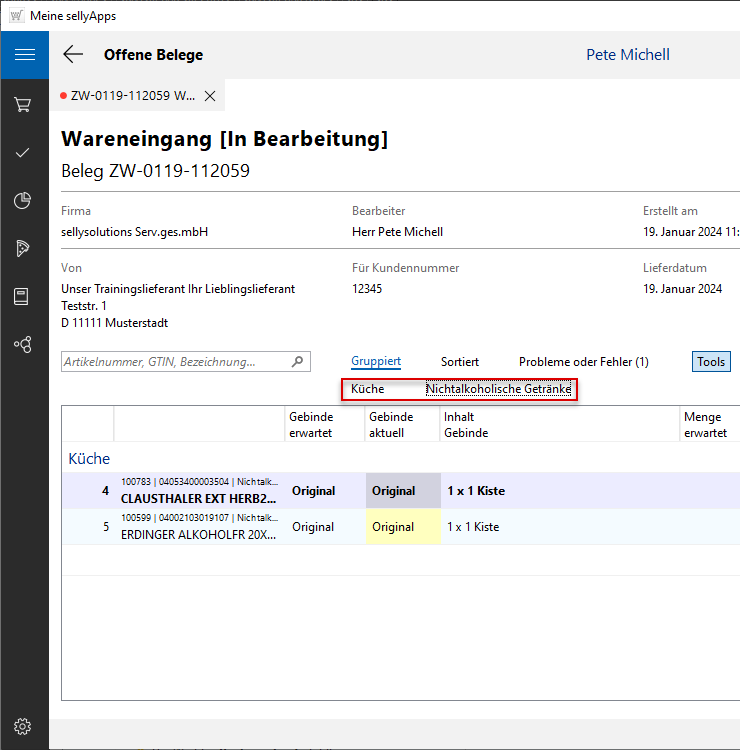Close the ZW-0119-112059 tab

[210, 96]
